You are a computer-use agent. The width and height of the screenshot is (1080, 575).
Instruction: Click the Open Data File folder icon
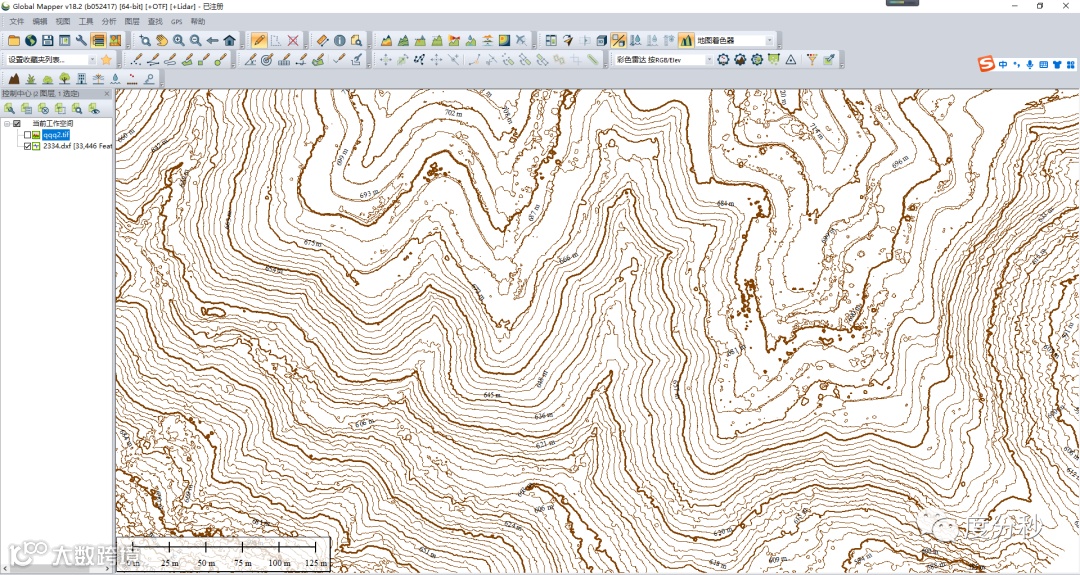(x=14, y=41)
